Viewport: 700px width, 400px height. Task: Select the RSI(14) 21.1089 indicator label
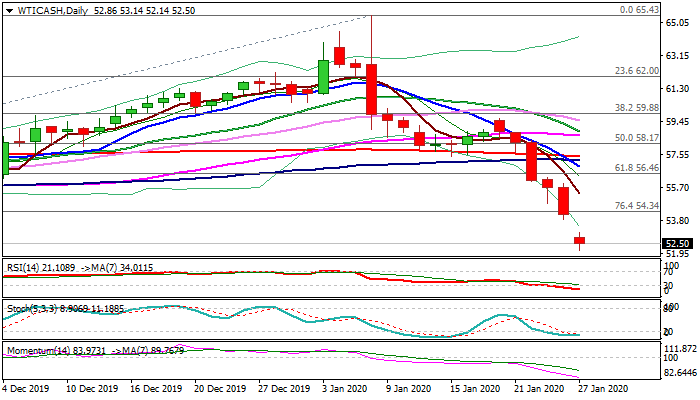pyautogui.click(x=41, y=268)
